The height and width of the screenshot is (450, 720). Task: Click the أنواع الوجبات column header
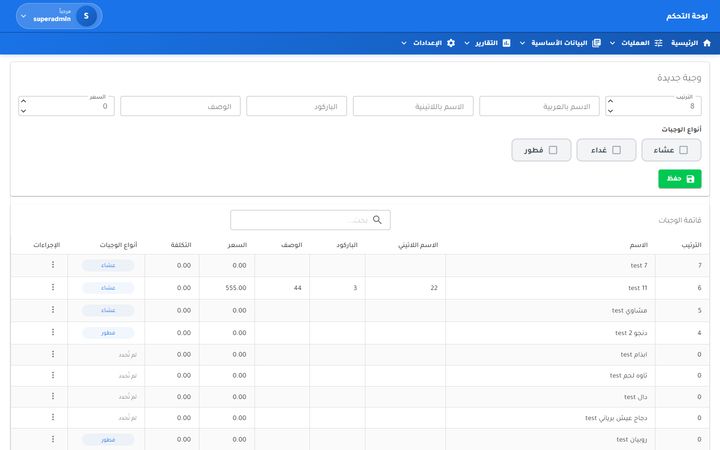coord(118,245)
